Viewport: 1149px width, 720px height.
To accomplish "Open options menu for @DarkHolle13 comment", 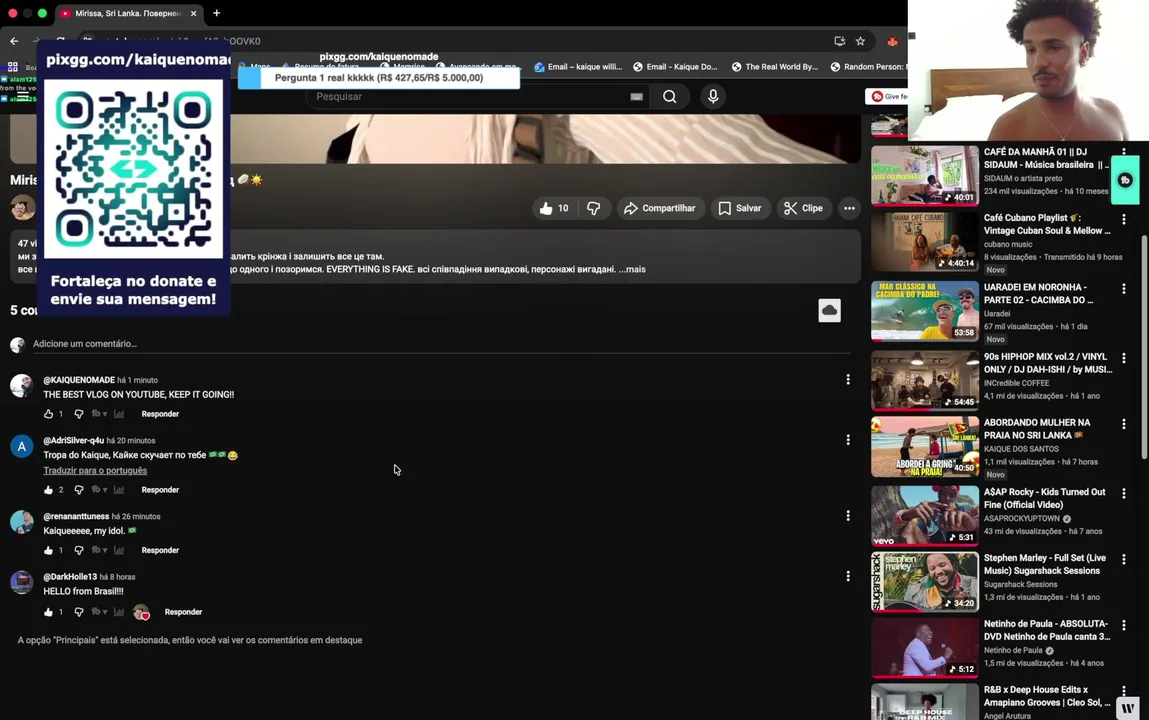I will (848, 576).
